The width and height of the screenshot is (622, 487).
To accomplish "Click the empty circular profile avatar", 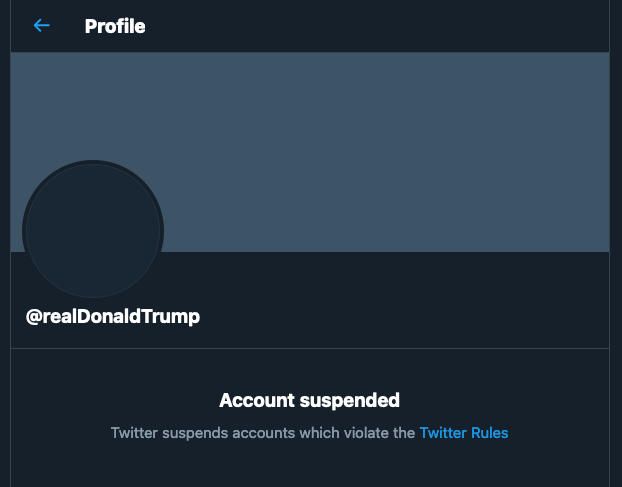I will [x=92, y=229].
